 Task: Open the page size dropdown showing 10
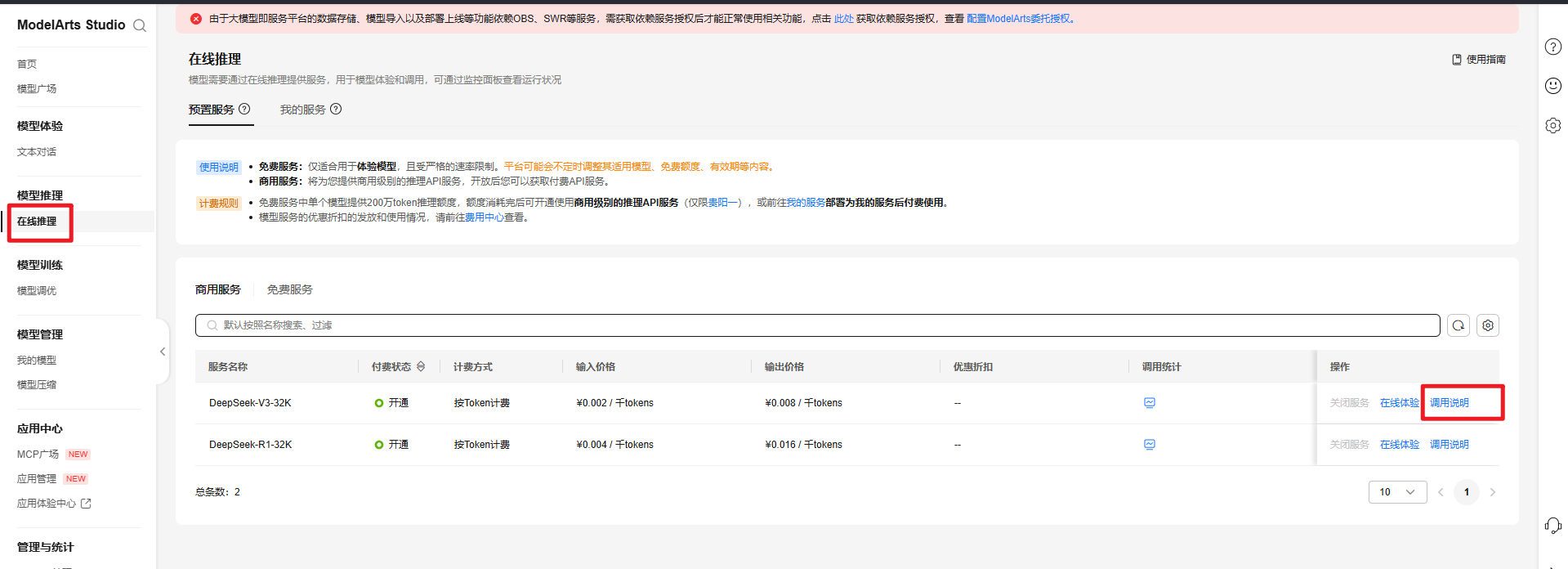pyautogui.click(x=1397, y=492)
